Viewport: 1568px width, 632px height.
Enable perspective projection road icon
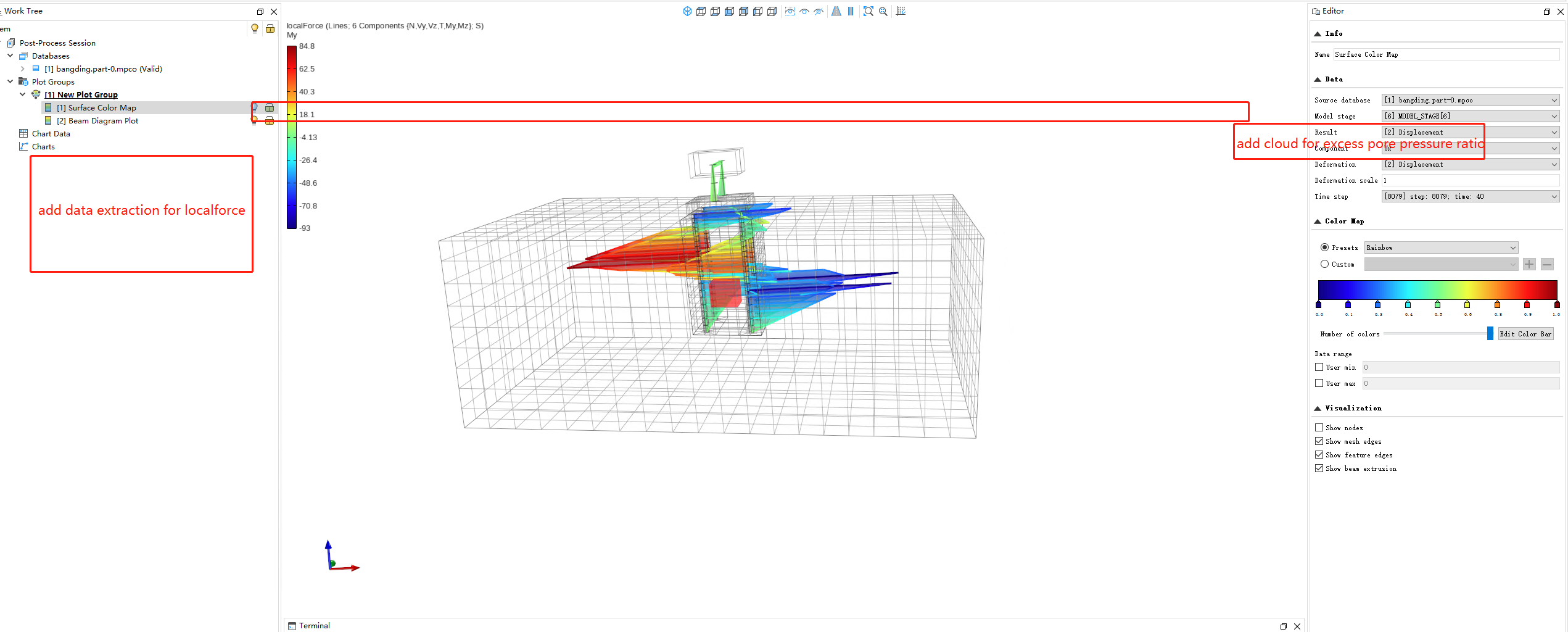click(836, 11)
